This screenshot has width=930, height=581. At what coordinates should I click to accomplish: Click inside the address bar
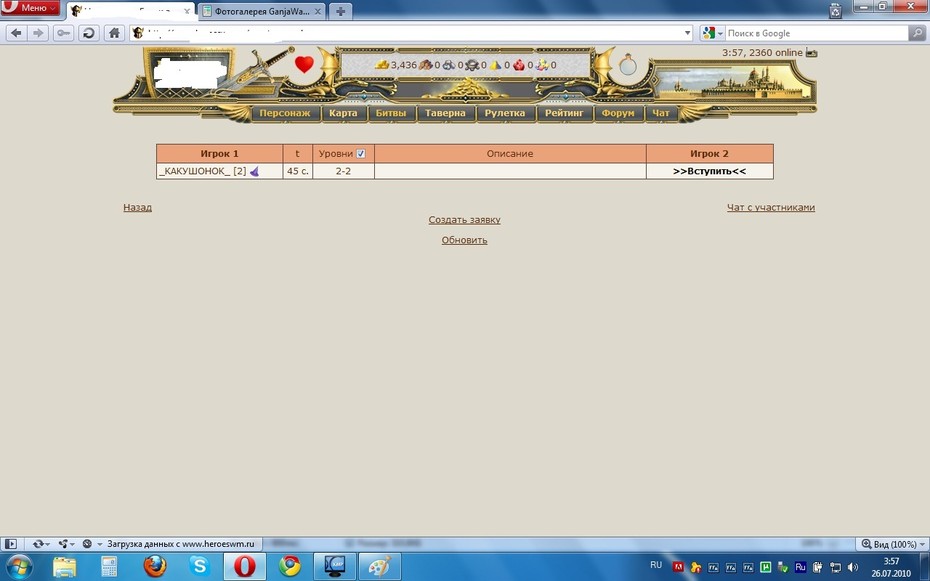tap(413, 33)
